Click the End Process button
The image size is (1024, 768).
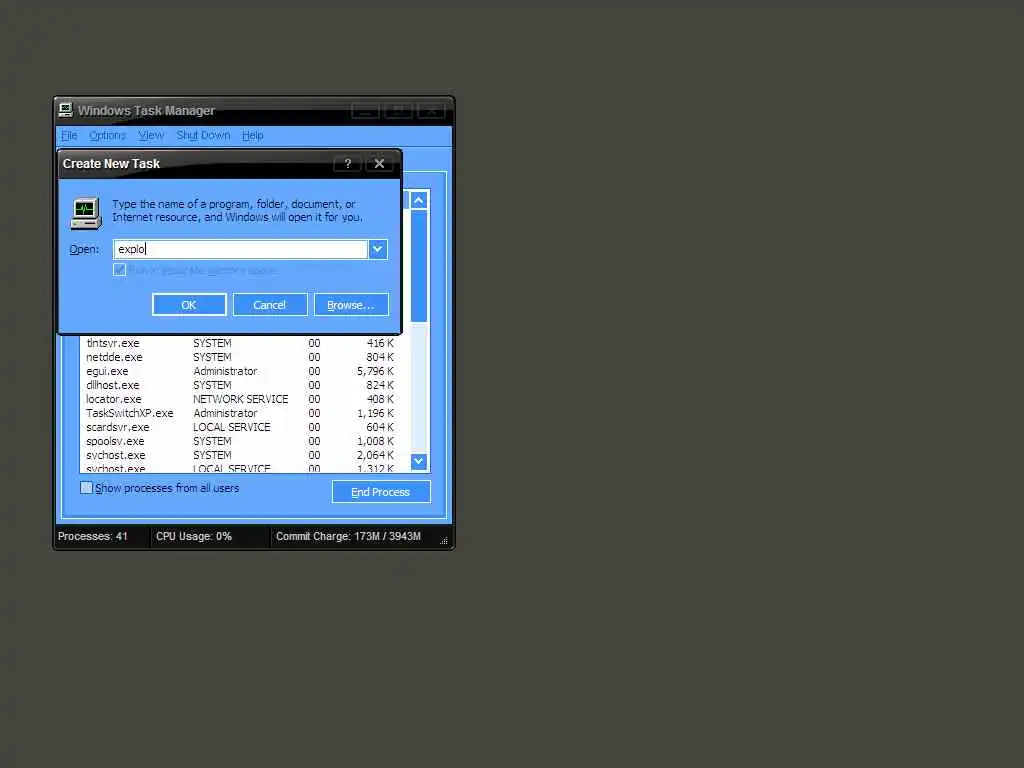(x=381, y=492)
